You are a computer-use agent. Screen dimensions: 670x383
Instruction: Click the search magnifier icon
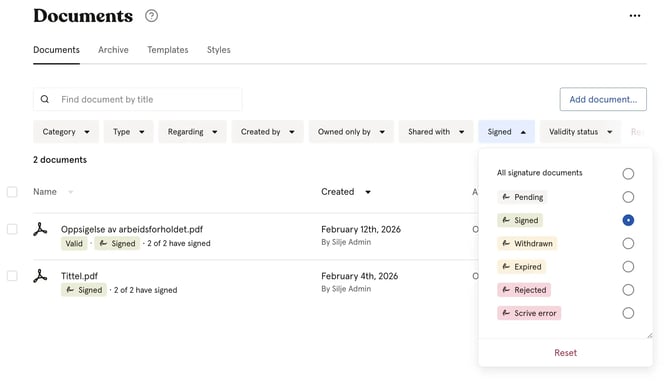pyautogui.click(x=45, y=99)
